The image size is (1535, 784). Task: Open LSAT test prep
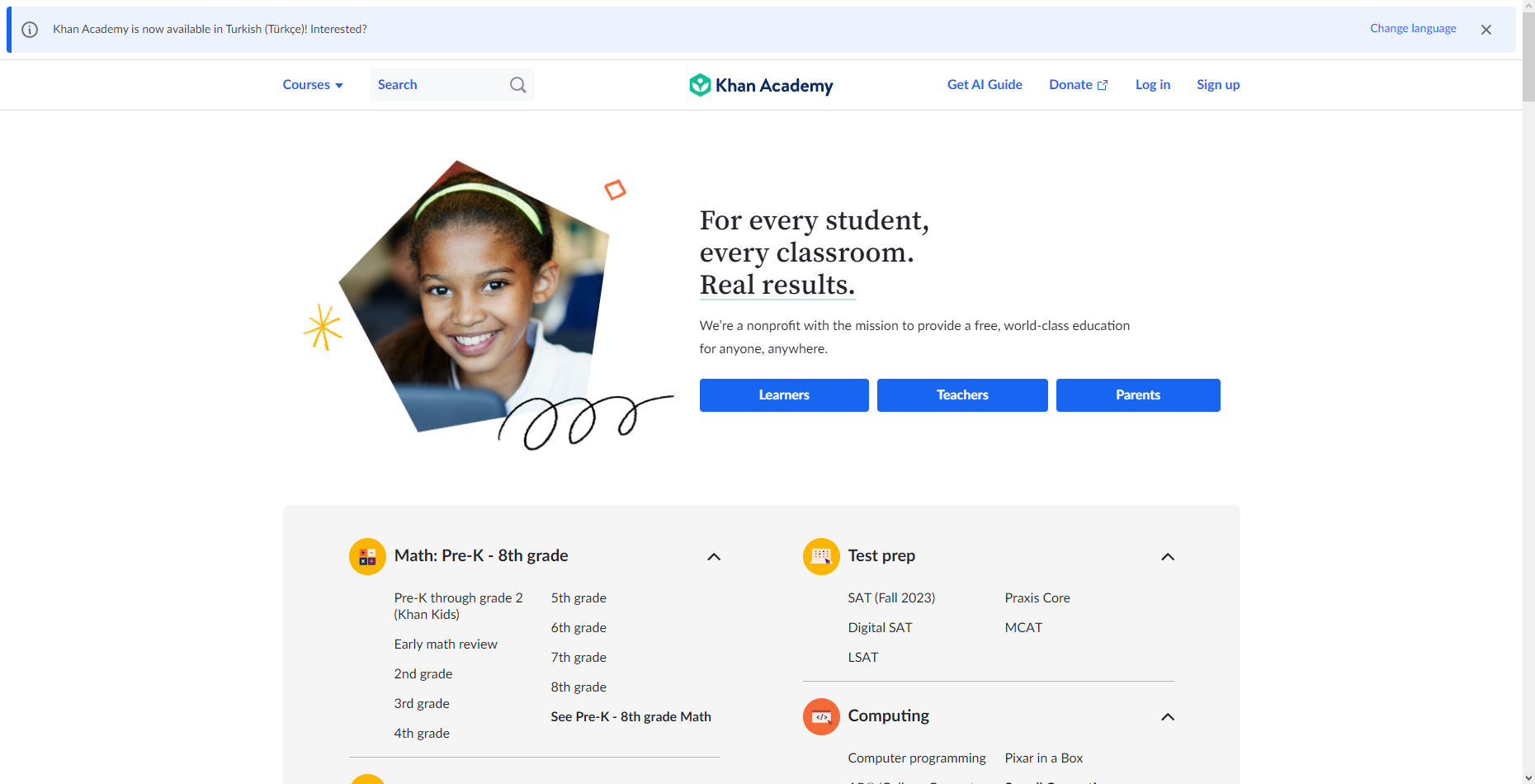[x=863, y=657]
